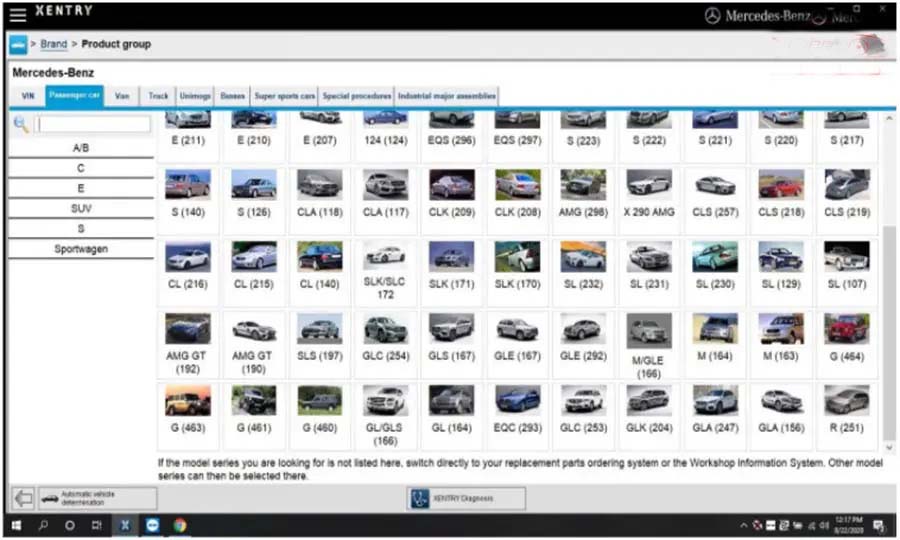
Task: Launch XENTRY Diagnosis button
Action: coord(466,498)
